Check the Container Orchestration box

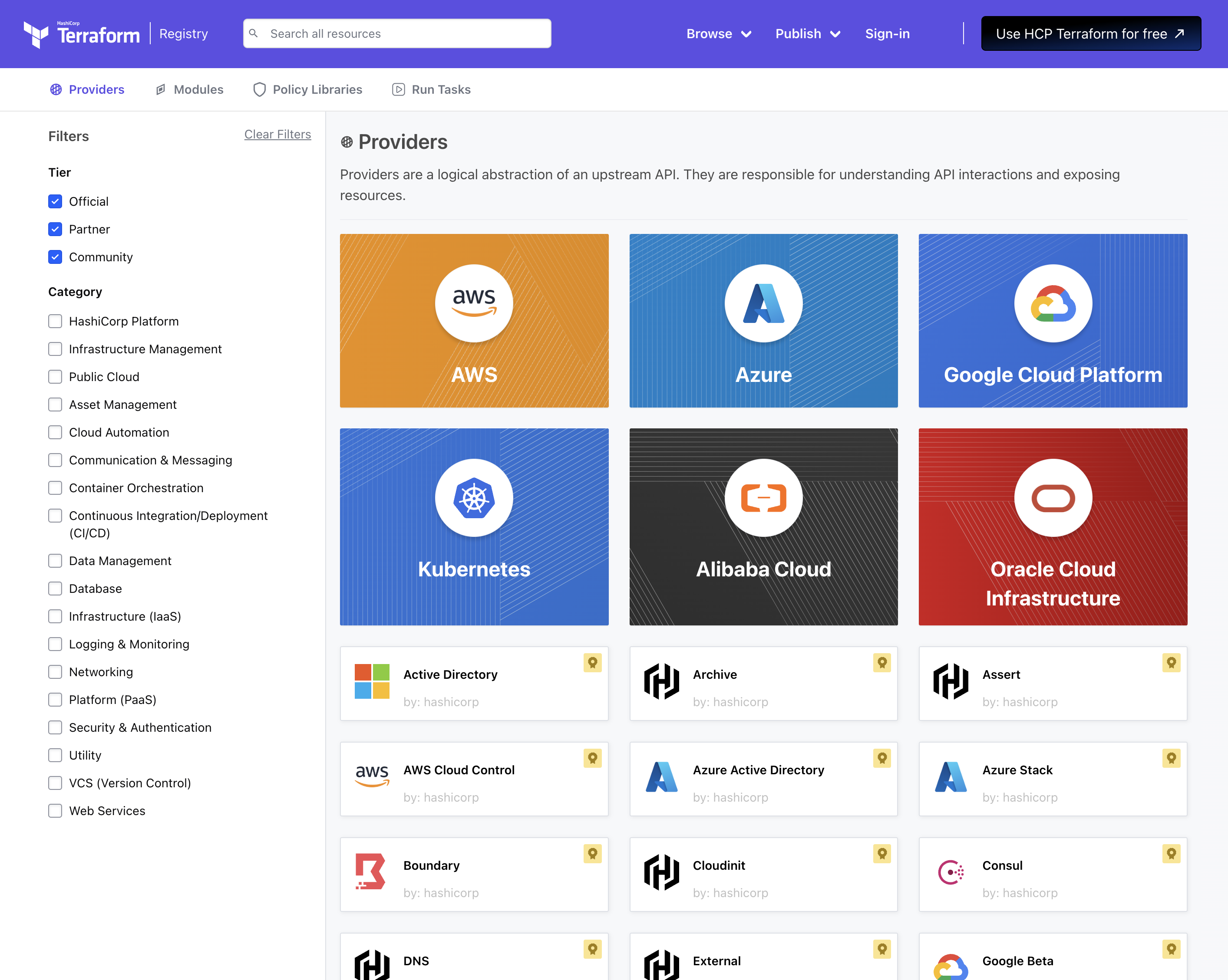(x=55, y=488)
